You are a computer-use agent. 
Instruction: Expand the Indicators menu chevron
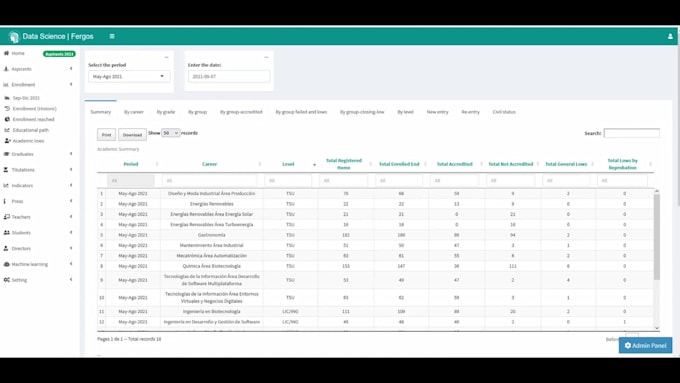click(71, 185)
